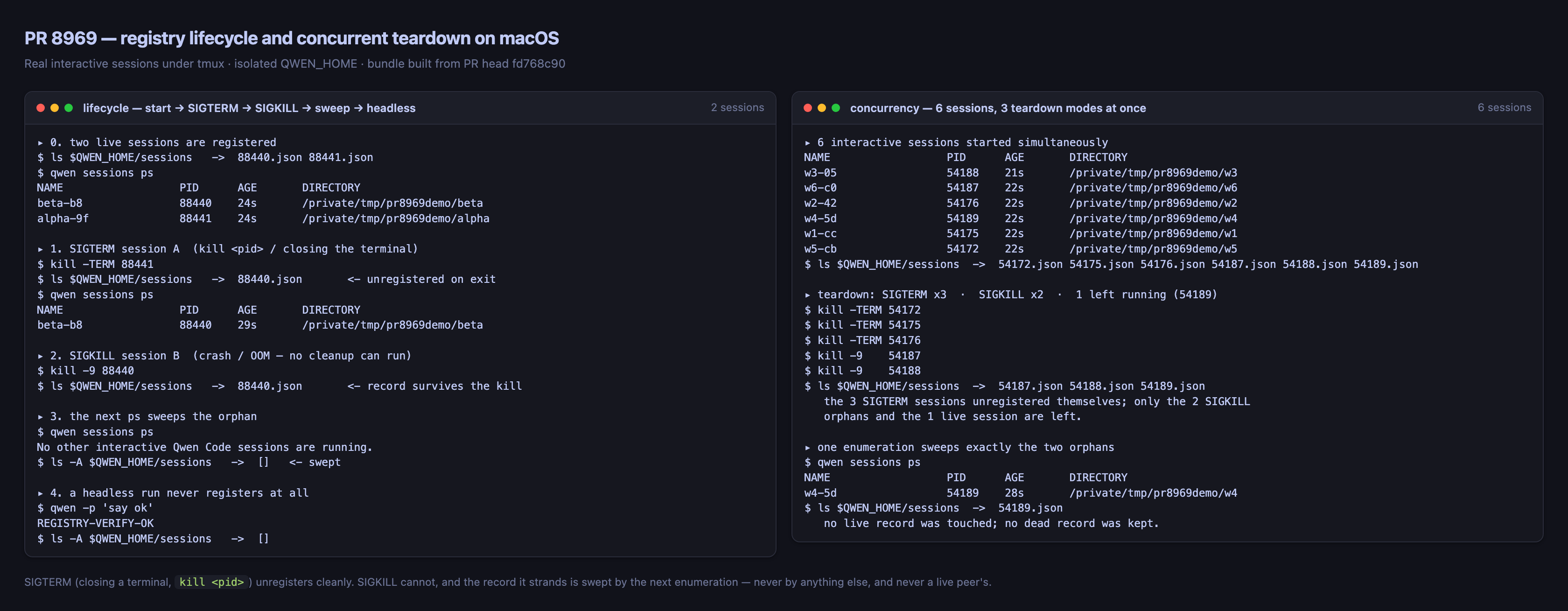Image resolution: width=1568 pixels, height=611 pixels.
Task: Click the page title 'PR 8969 — registry lifecycle'
Action: click(292, 38)
